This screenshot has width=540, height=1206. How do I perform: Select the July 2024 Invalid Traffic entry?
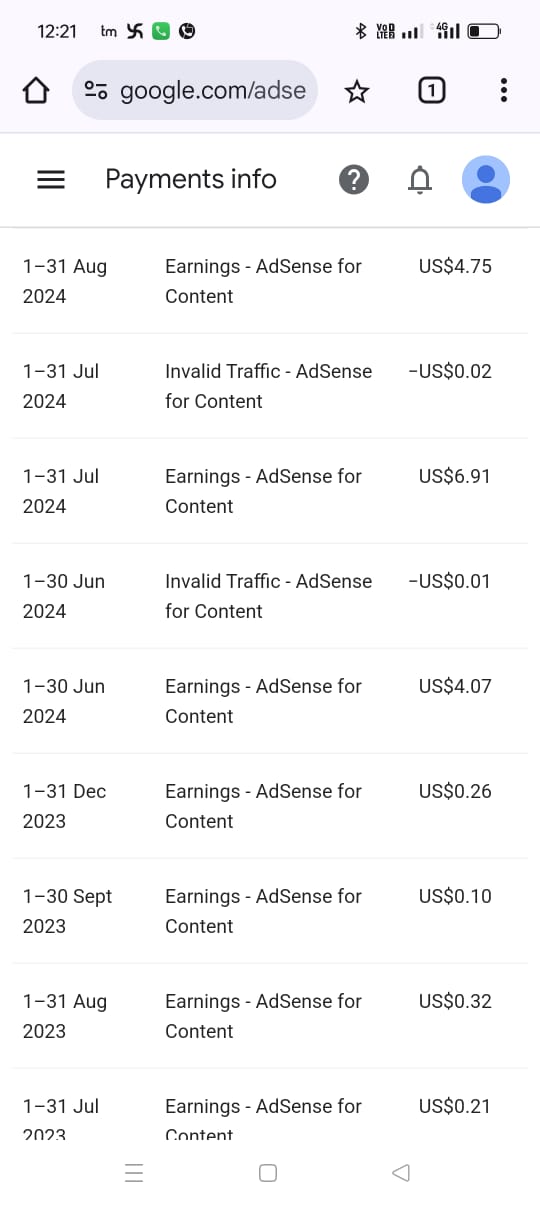[270, 386]
